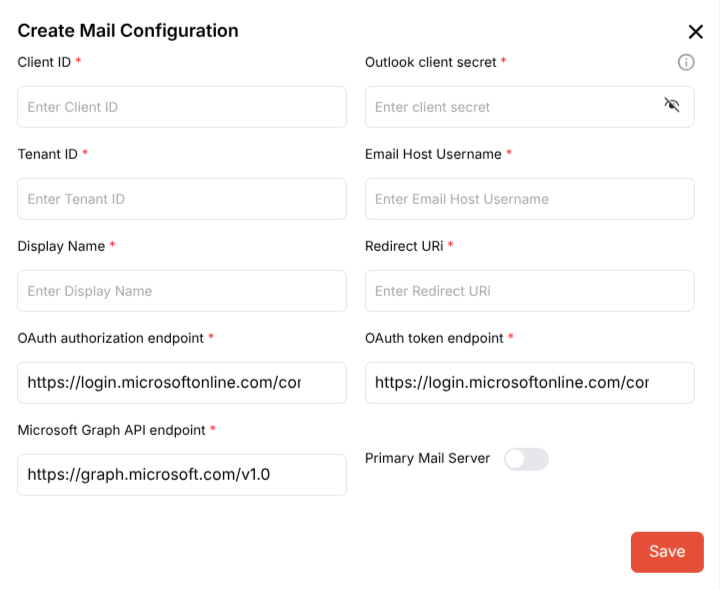Screen dimensions: 720x590
Task: Click the Redirect URi input field
Action: (x=529, y=291)
